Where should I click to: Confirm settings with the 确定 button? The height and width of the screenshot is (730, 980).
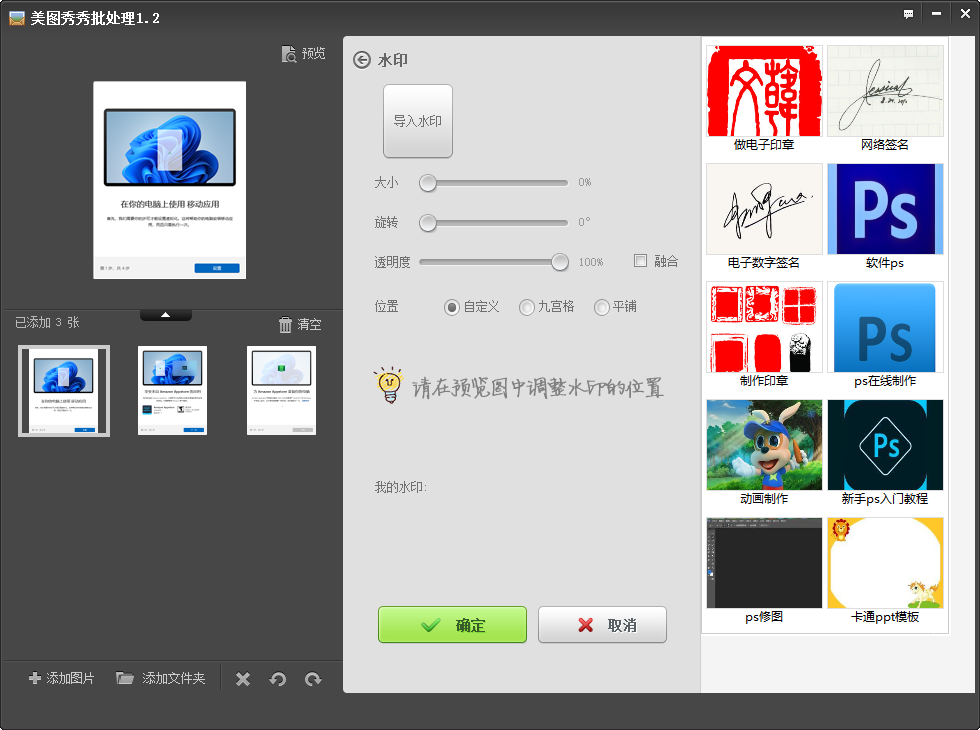tap(452, 624)
